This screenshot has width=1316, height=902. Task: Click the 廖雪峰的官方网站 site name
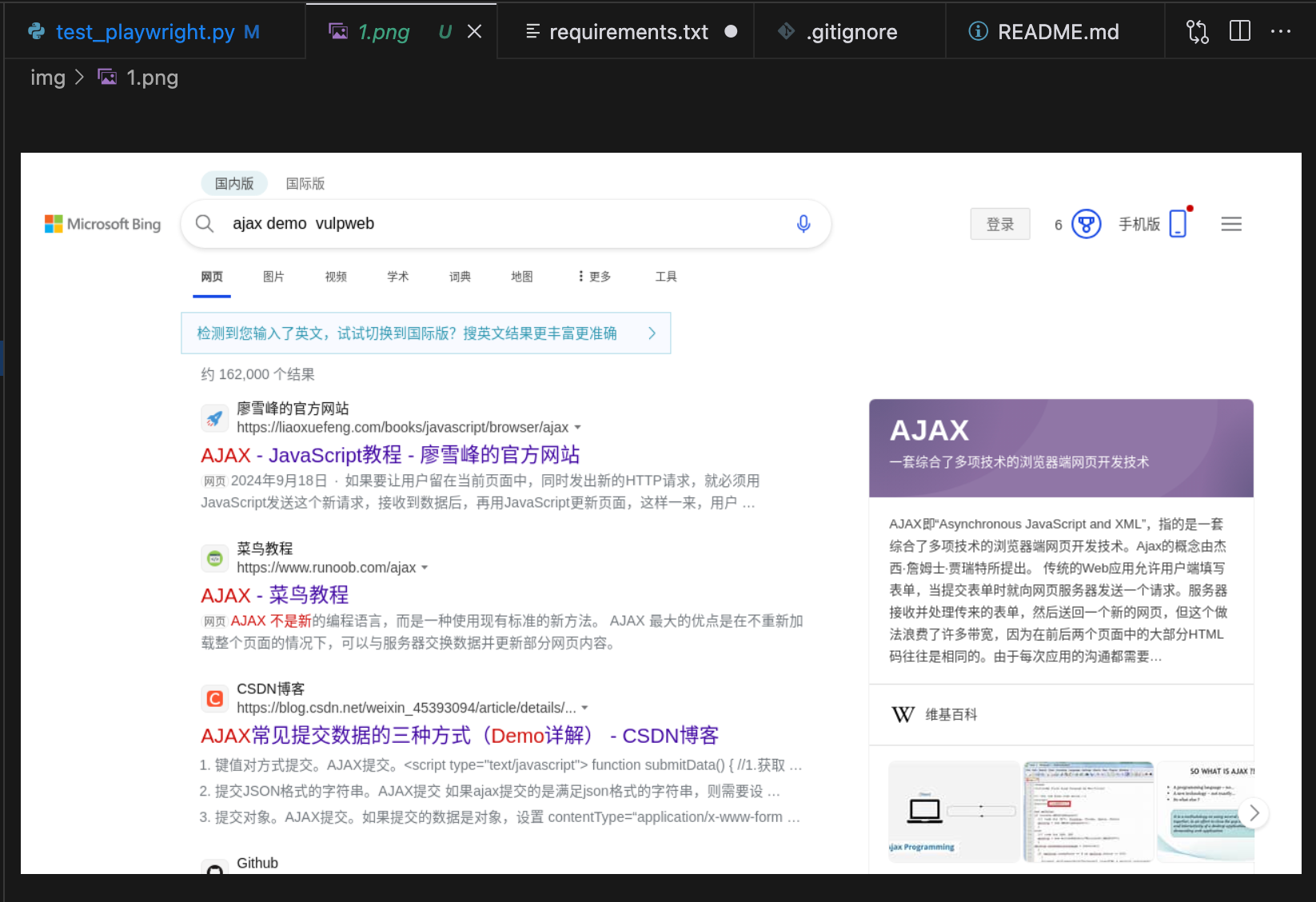tap(293, 409)
